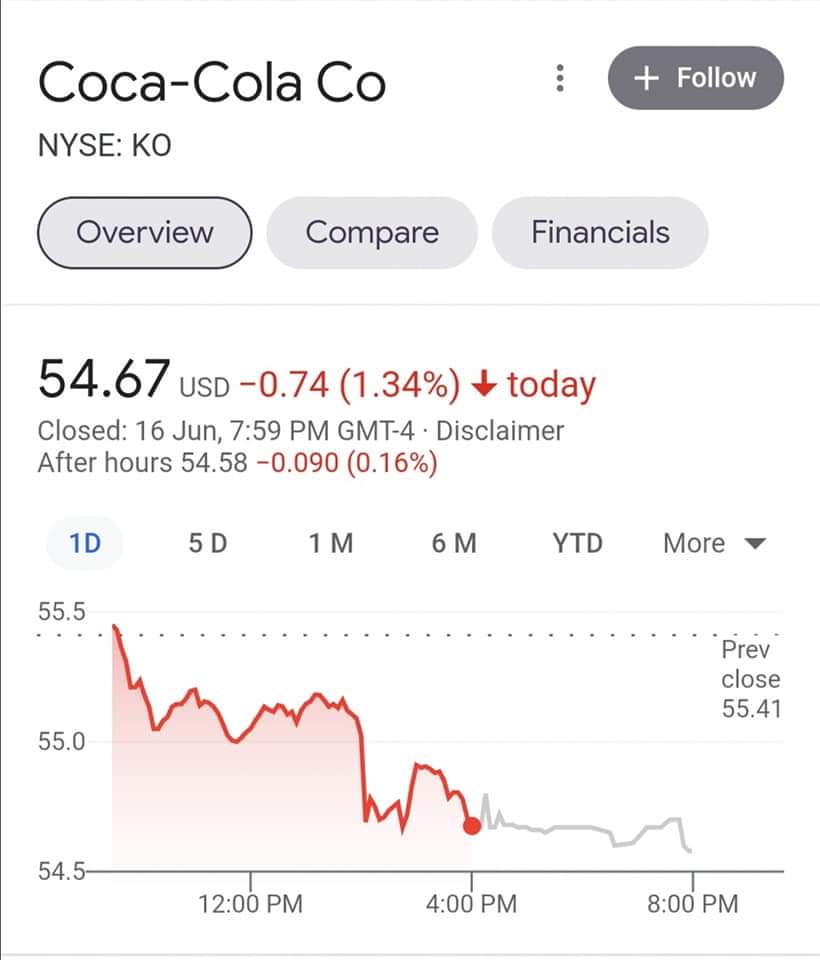Viewport: 820px width, 960px height.
Task: Click the NYSE: KO ticker text
Action: [104, 146]
